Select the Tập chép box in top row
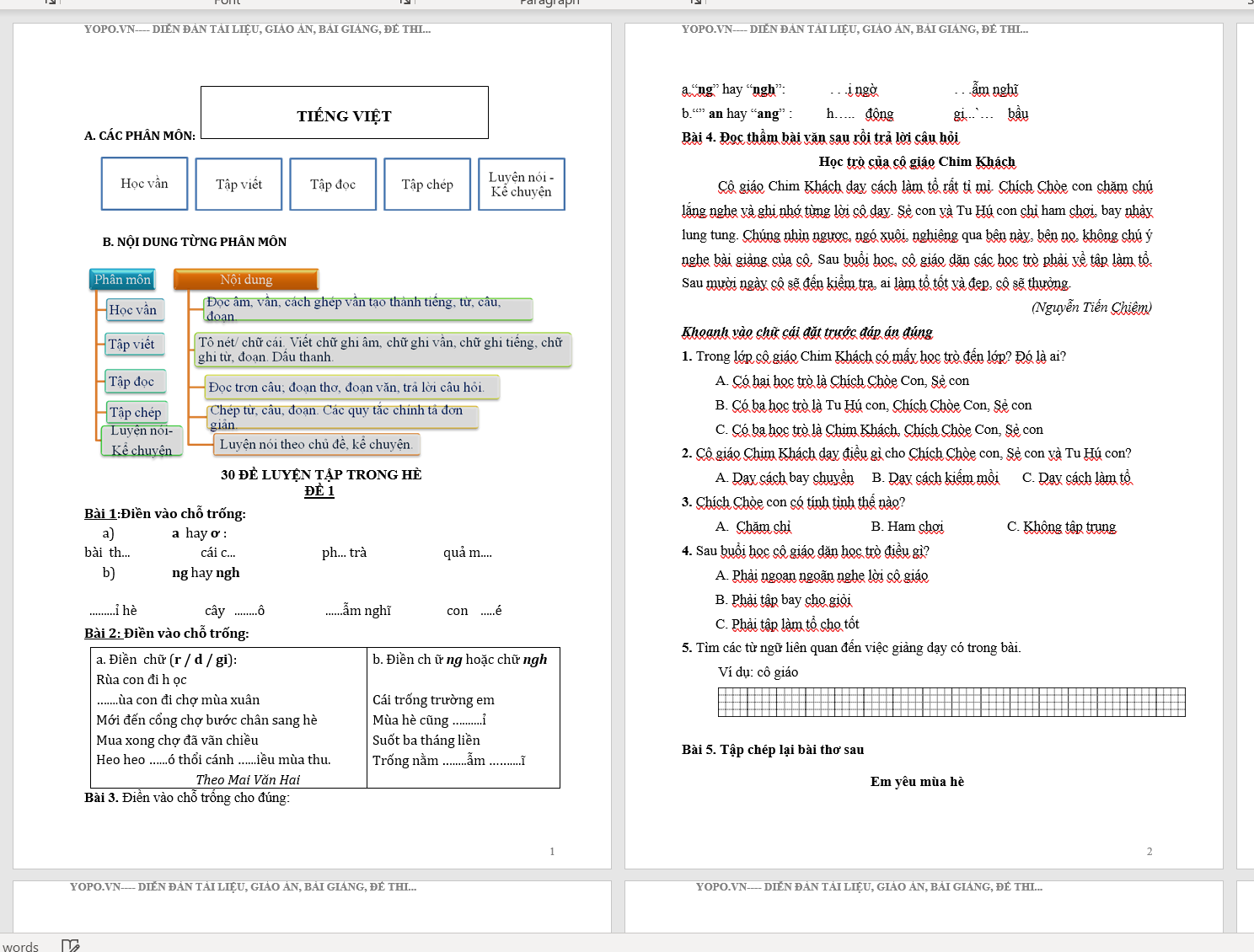Viewport: 1254px width, 952px height. [x=427, y=185]
